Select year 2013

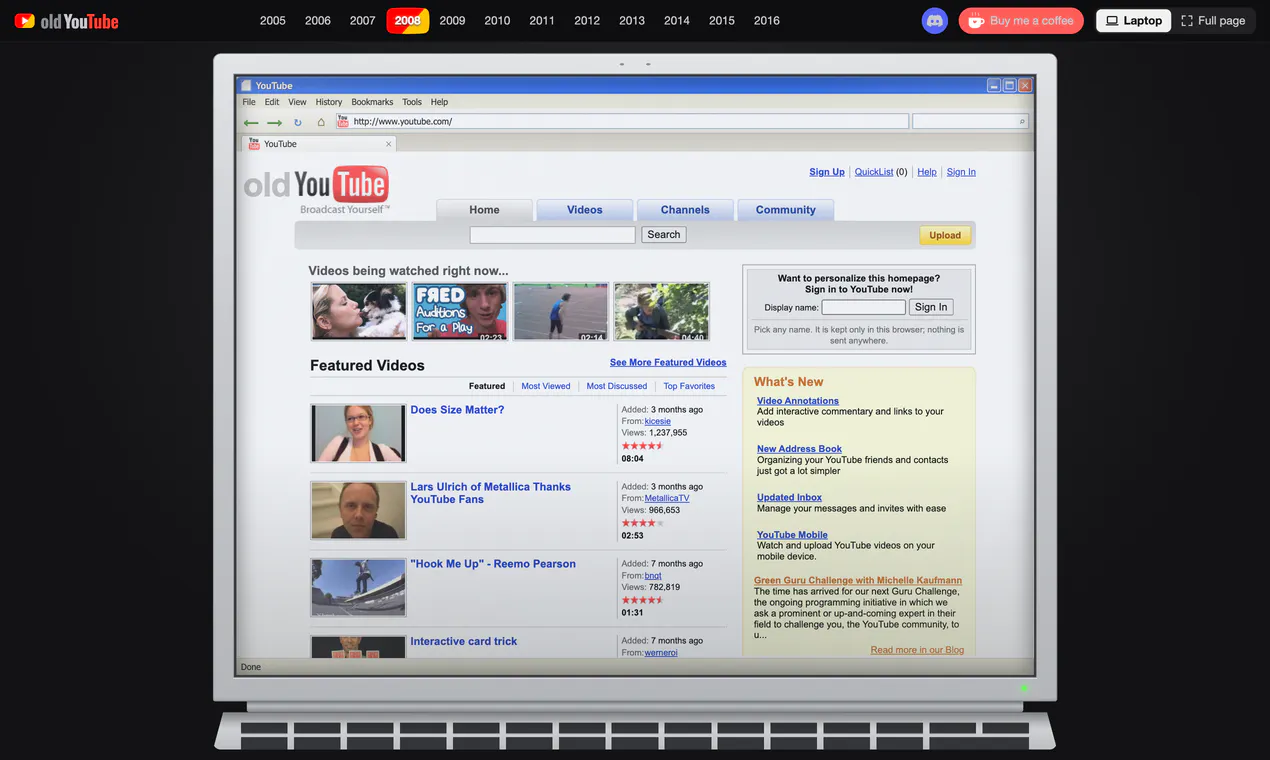point(632,21)
